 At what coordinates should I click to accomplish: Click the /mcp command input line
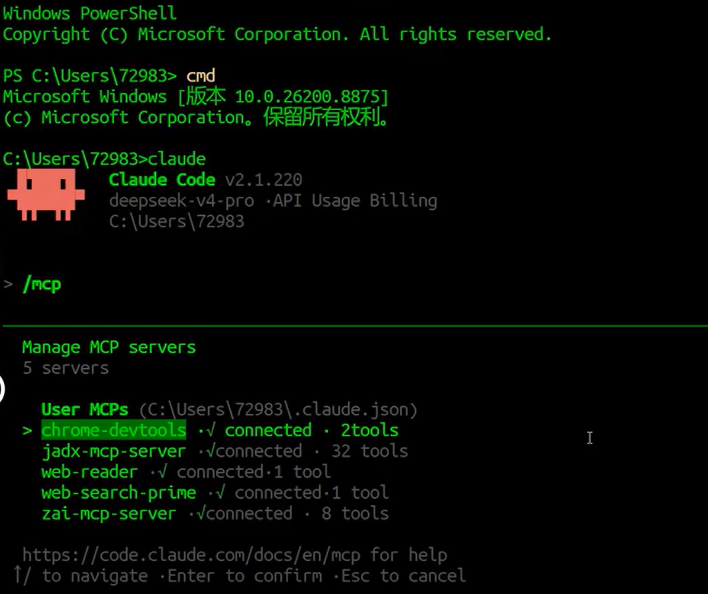[x=42, y=285]
